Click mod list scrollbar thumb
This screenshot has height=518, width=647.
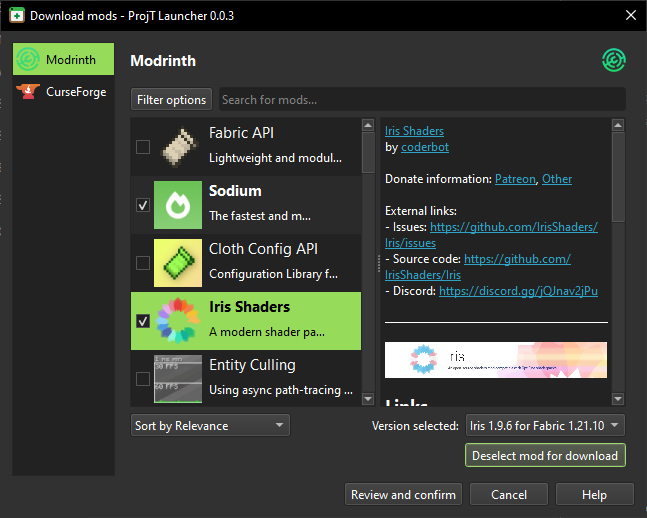tap(368, 152)
